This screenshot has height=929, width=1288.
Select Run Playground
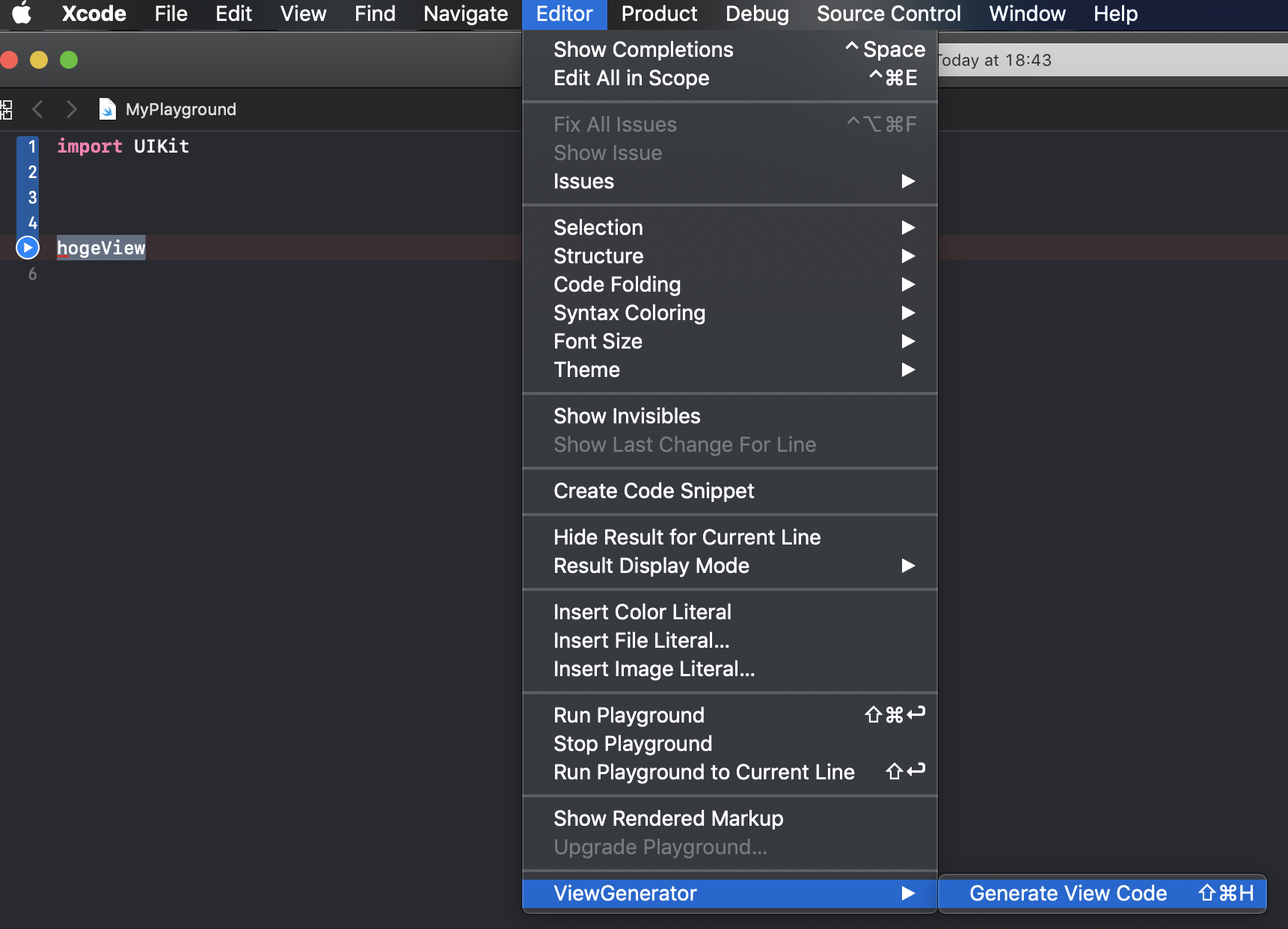click(x=730, y=715)
